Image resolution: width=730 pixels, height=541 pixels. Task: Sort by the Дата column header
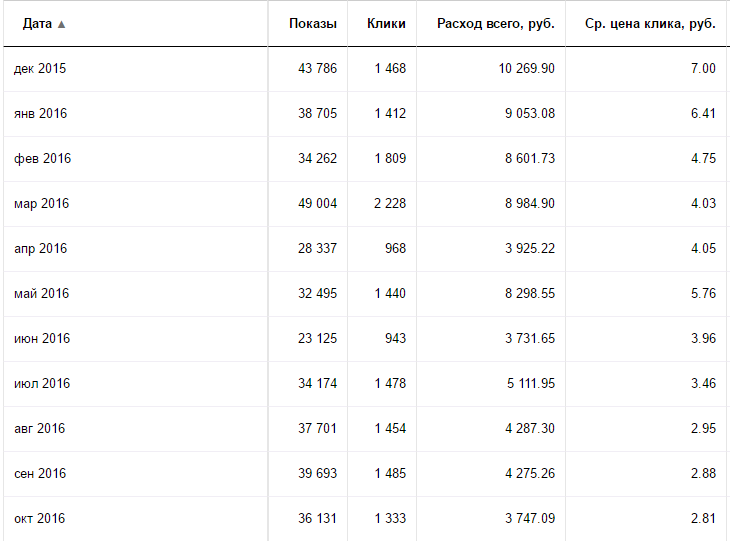pyautogui.click(x=37, y=24)
